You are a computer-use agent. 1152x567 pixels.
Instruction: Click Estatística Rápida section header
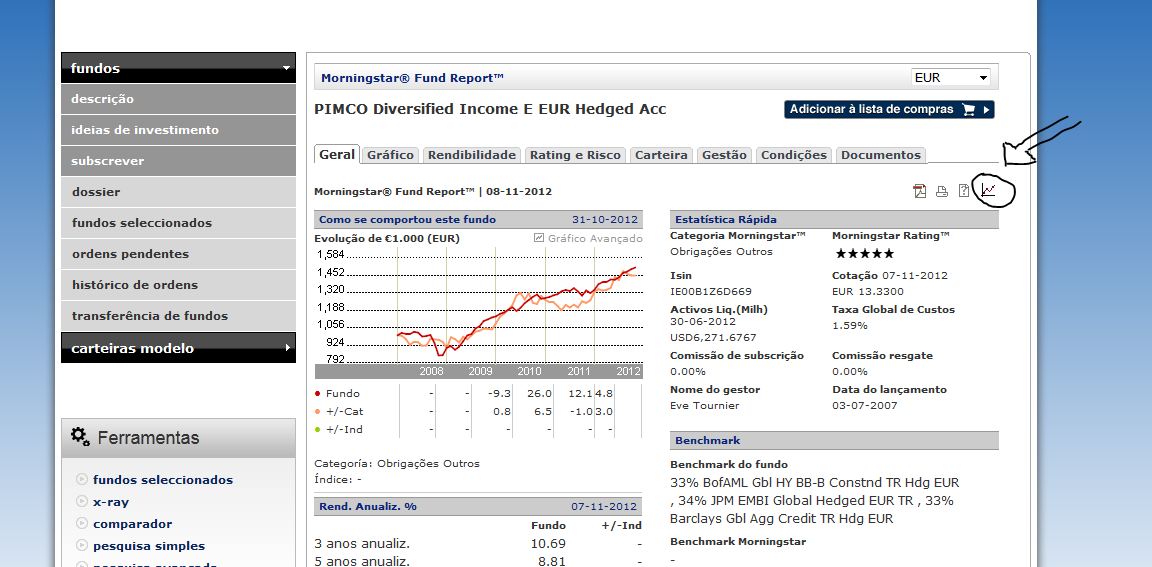834,219
